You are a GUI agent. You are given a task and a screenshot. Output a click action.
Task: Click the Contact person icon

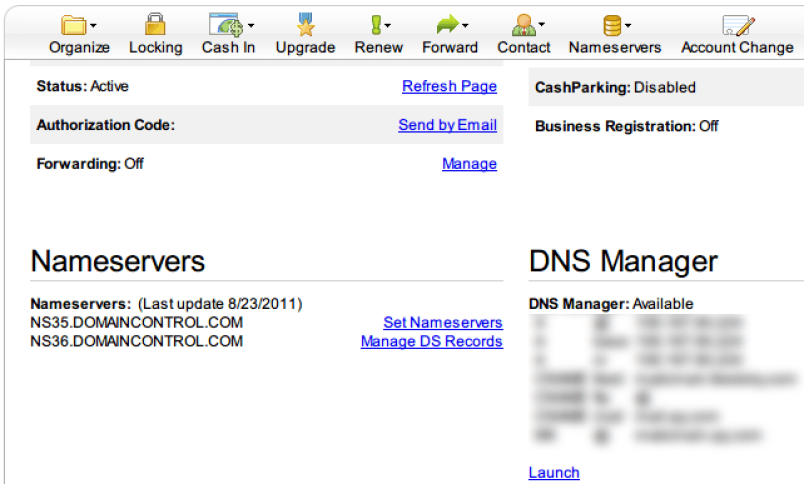pos(520,25)
